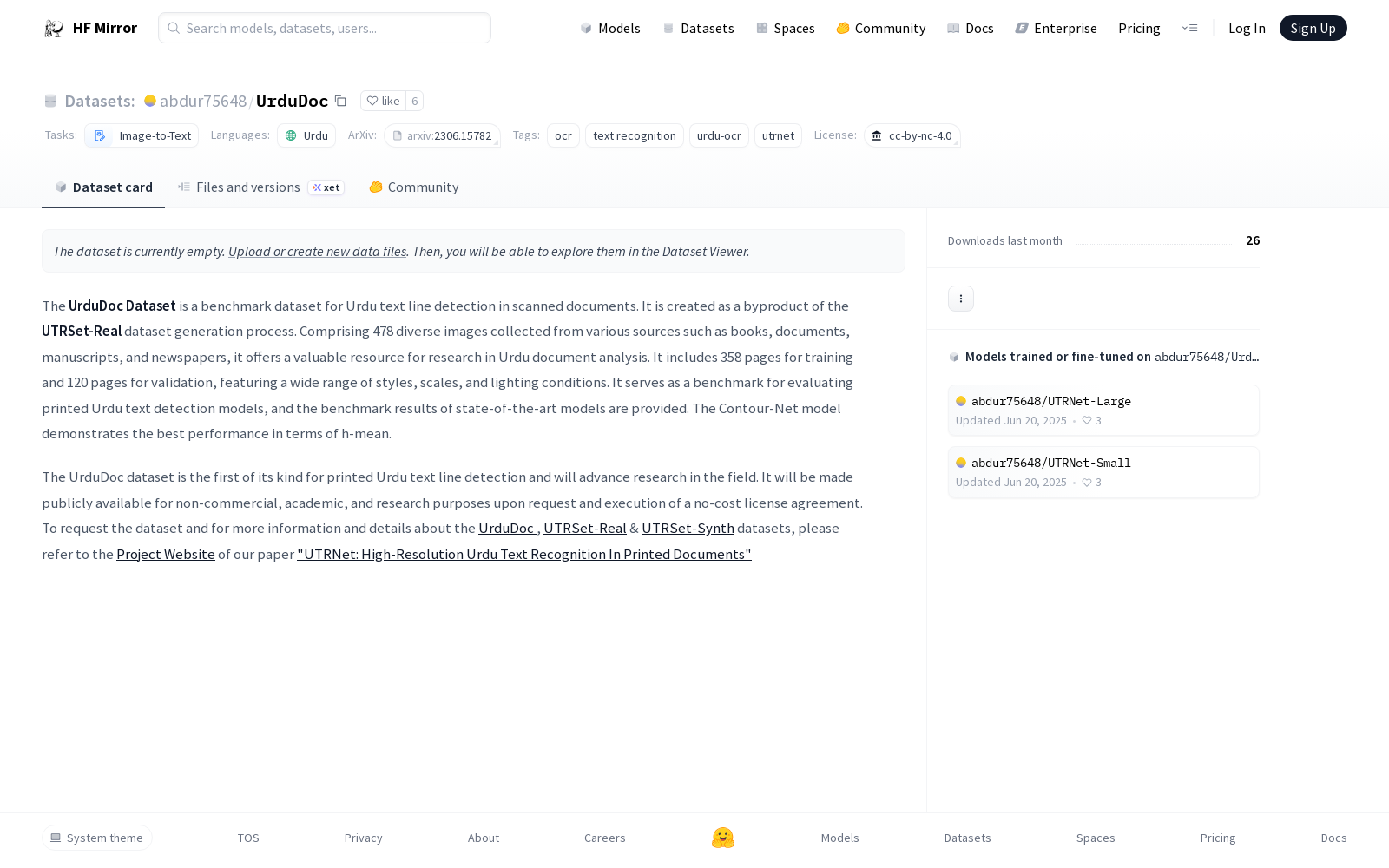This screenshot has height=868, width=1389.
Task: Click the urdu-ocr tag
Action: [x=719, y=135]
